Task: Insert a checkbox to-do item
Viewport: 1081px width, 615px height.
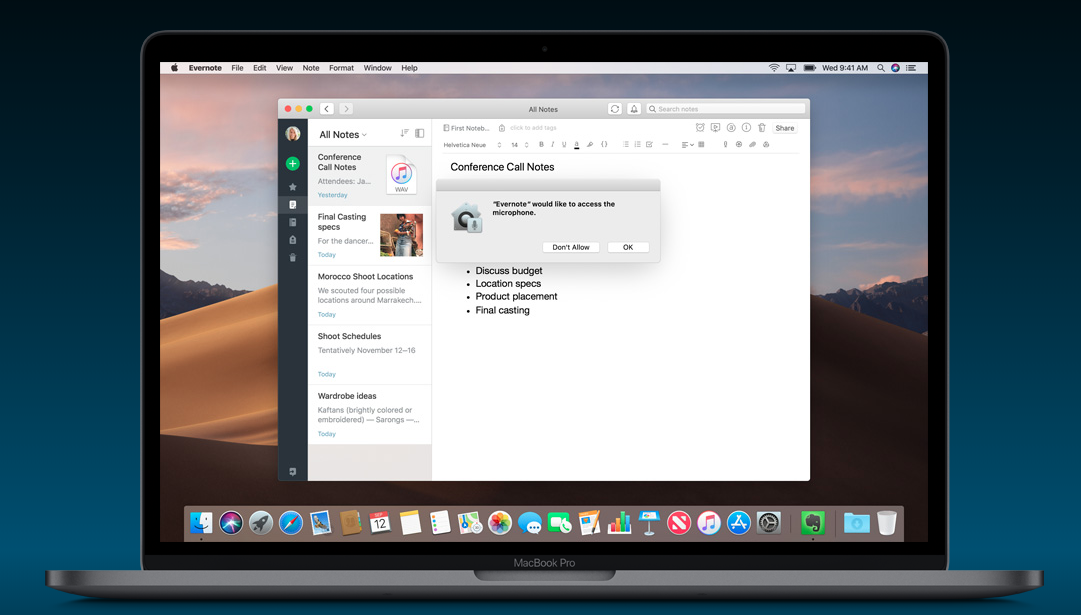Action: coord(649,145)
